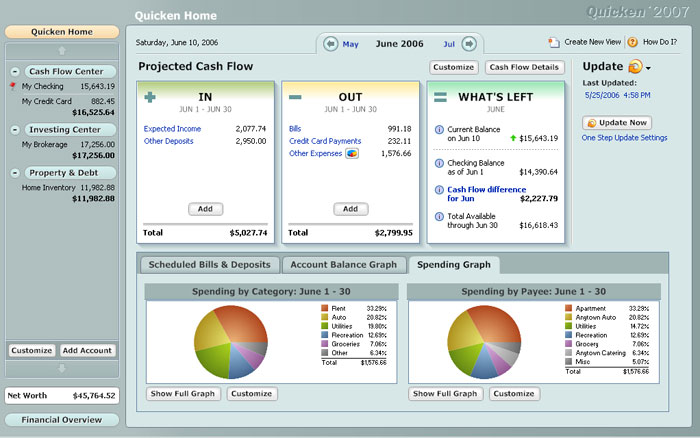The height and width of the screenshot is (438, 700).
Task: Open the Update dropdown arrow
Action: click(648, 68)
